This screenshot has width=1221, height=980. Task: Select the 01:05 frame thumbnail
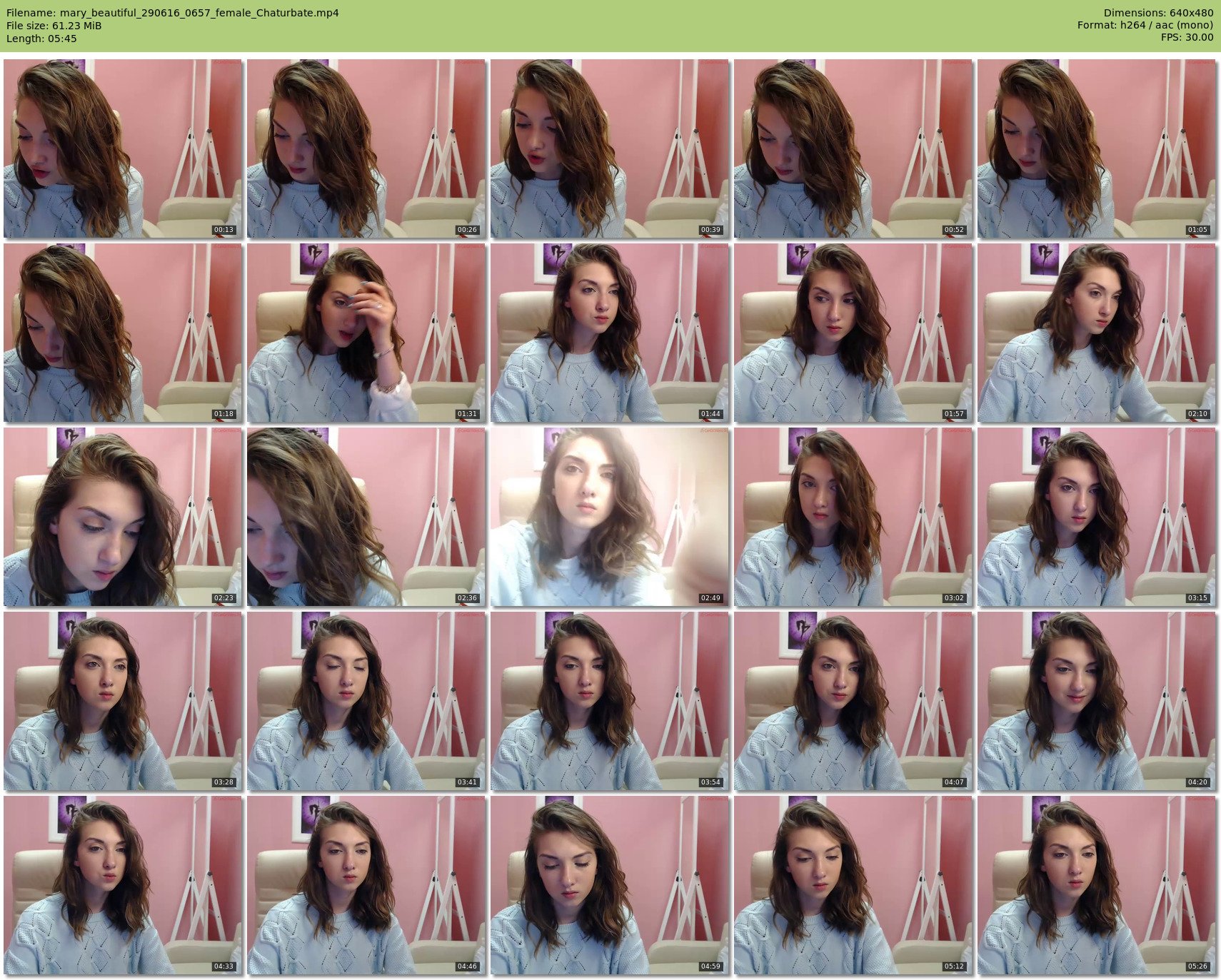point(1097,148)
